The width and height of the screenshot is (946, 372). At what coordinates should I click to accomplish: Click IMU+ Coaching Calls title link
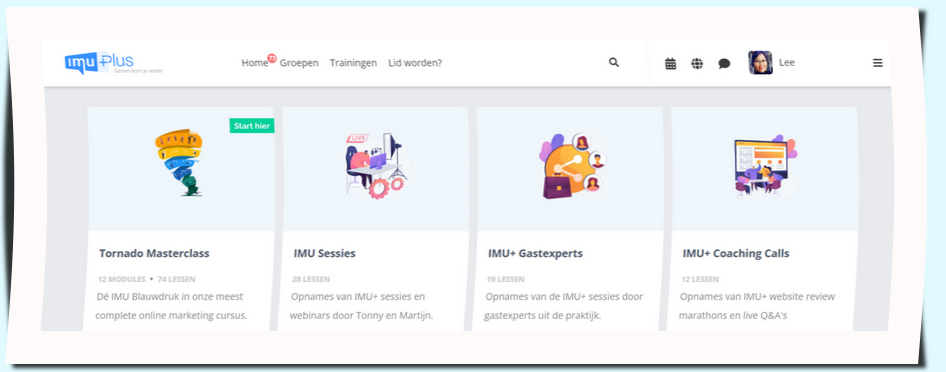click(735, 253)
